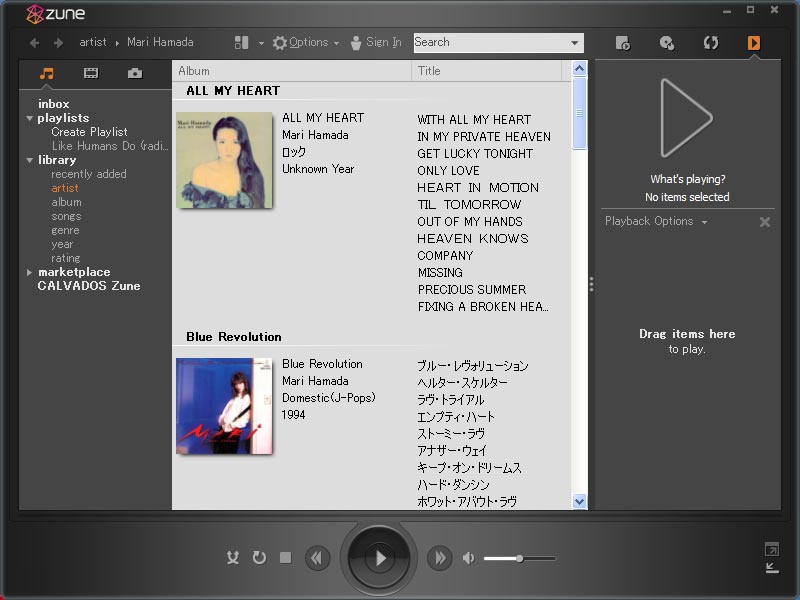Viewport: 800px width, 600px height.
Task: Open the Like Humans Do playlist
Action: pyautogui.click(x=110, y=146)
